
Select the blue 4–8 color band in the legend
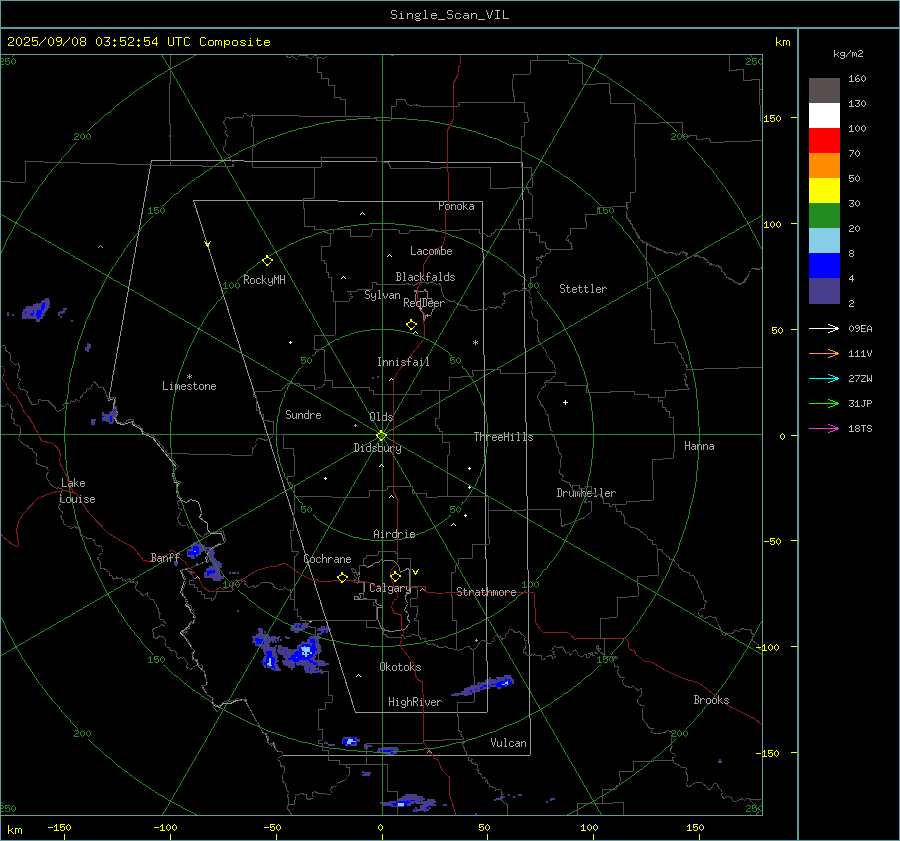824,266
